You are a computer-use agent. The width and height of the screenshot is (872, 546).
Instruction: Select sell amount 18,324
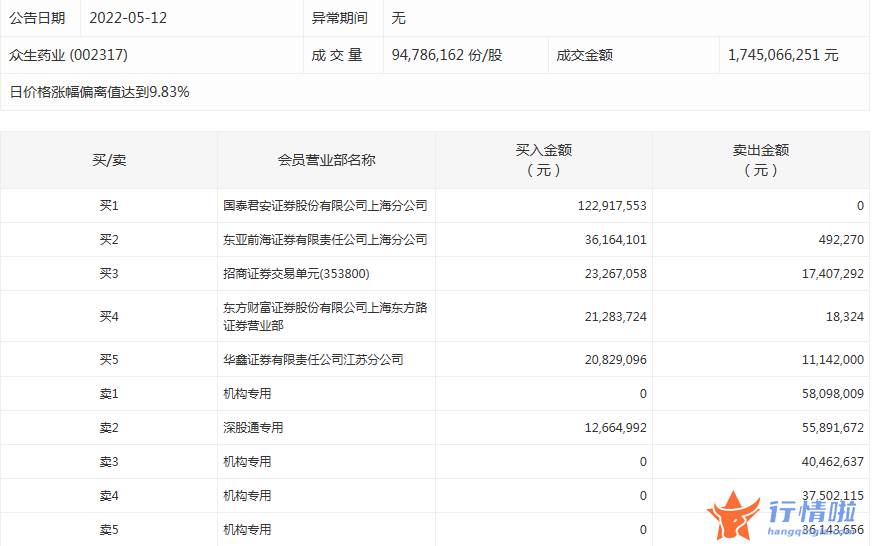click(845, 316)
